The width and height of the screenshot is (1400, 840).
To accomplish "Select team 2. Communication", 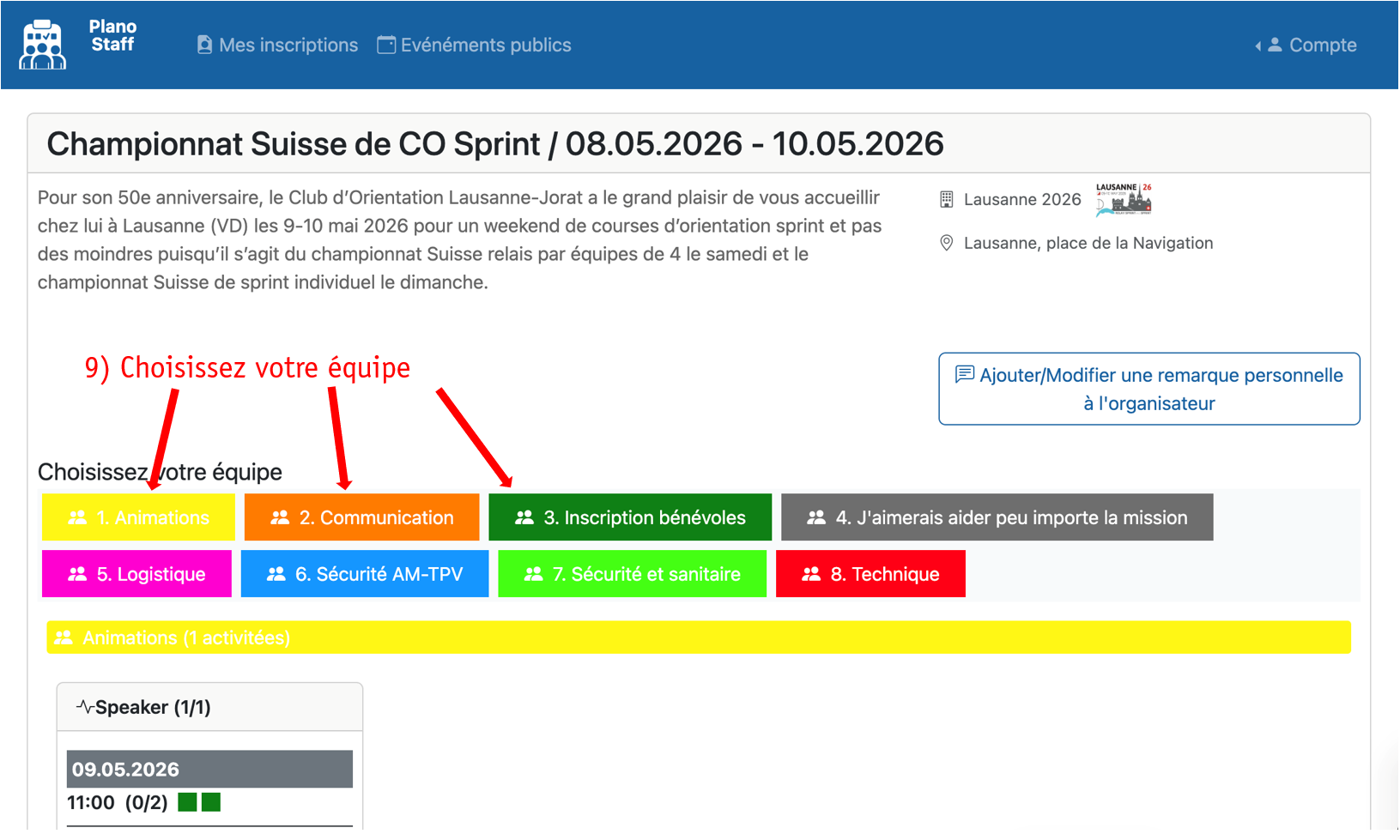I will [x=361, y=517].
